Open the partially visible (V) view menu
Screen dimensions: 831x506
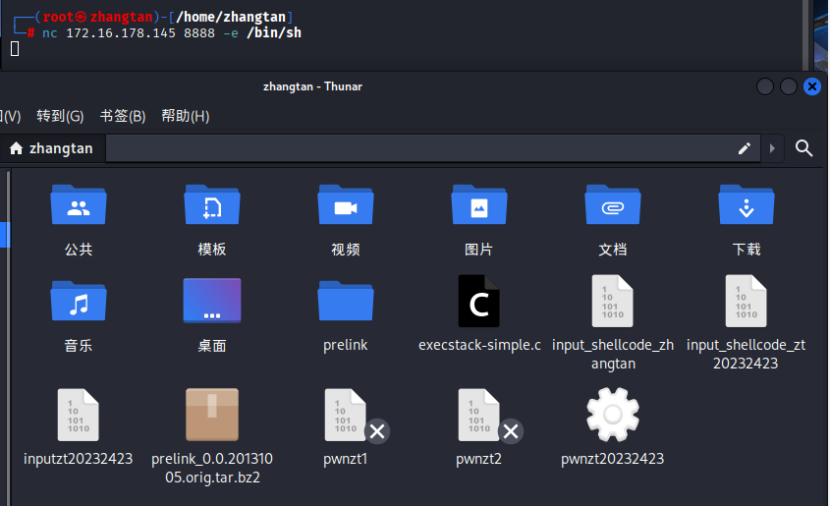tap(11, 116)
